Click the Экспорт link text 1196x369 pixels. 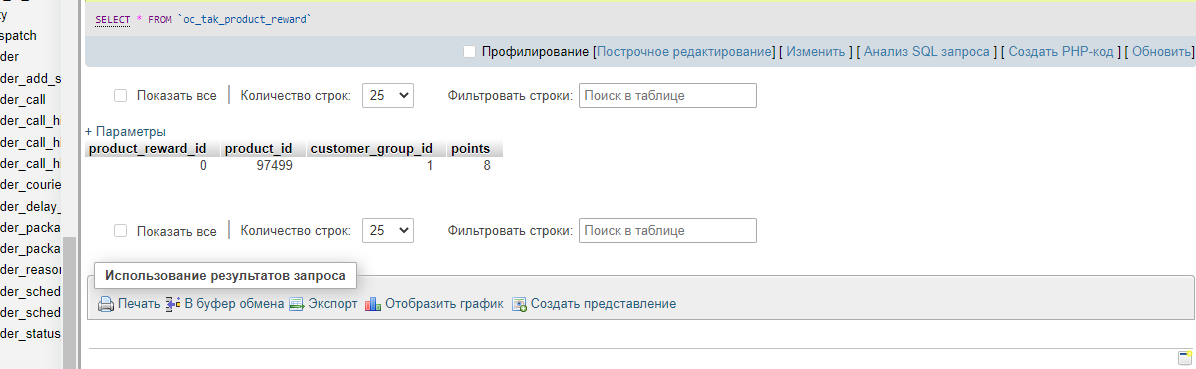[333, 304]
